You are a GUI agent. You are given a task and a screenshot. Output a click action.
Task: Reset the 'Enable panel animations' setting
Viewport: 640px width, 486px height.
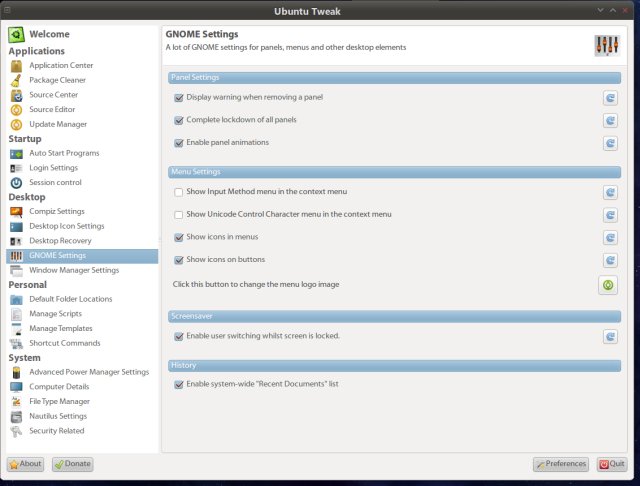609,143
